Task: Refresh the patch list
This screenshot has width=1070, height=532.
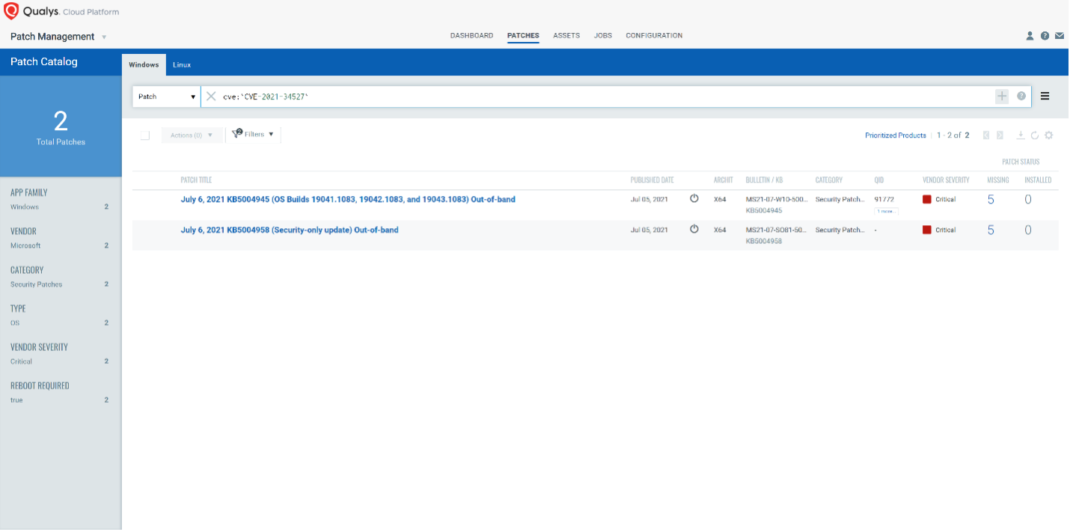Action: click(x=1035, y=135)
